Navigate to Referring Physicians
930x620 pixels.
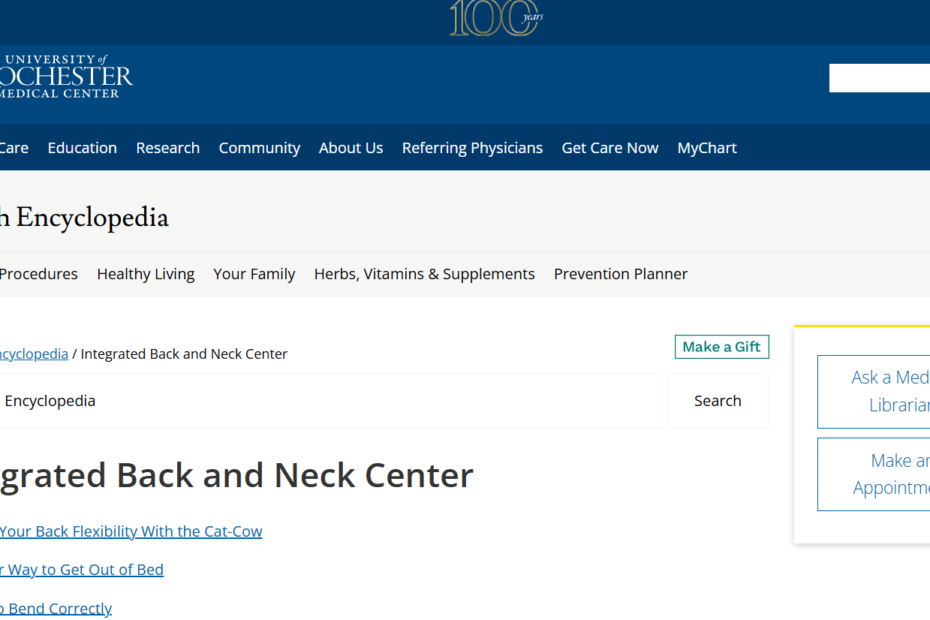[472, 148]
